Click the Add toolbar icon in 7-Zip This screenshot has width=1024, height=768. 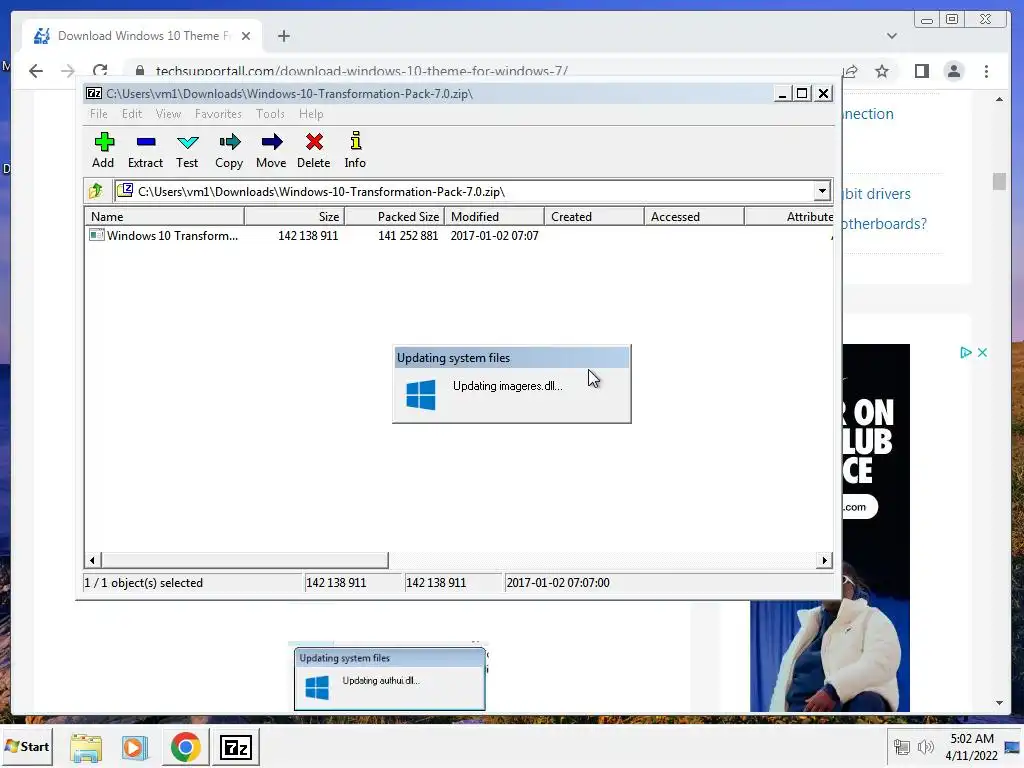[x=103, y=150]
